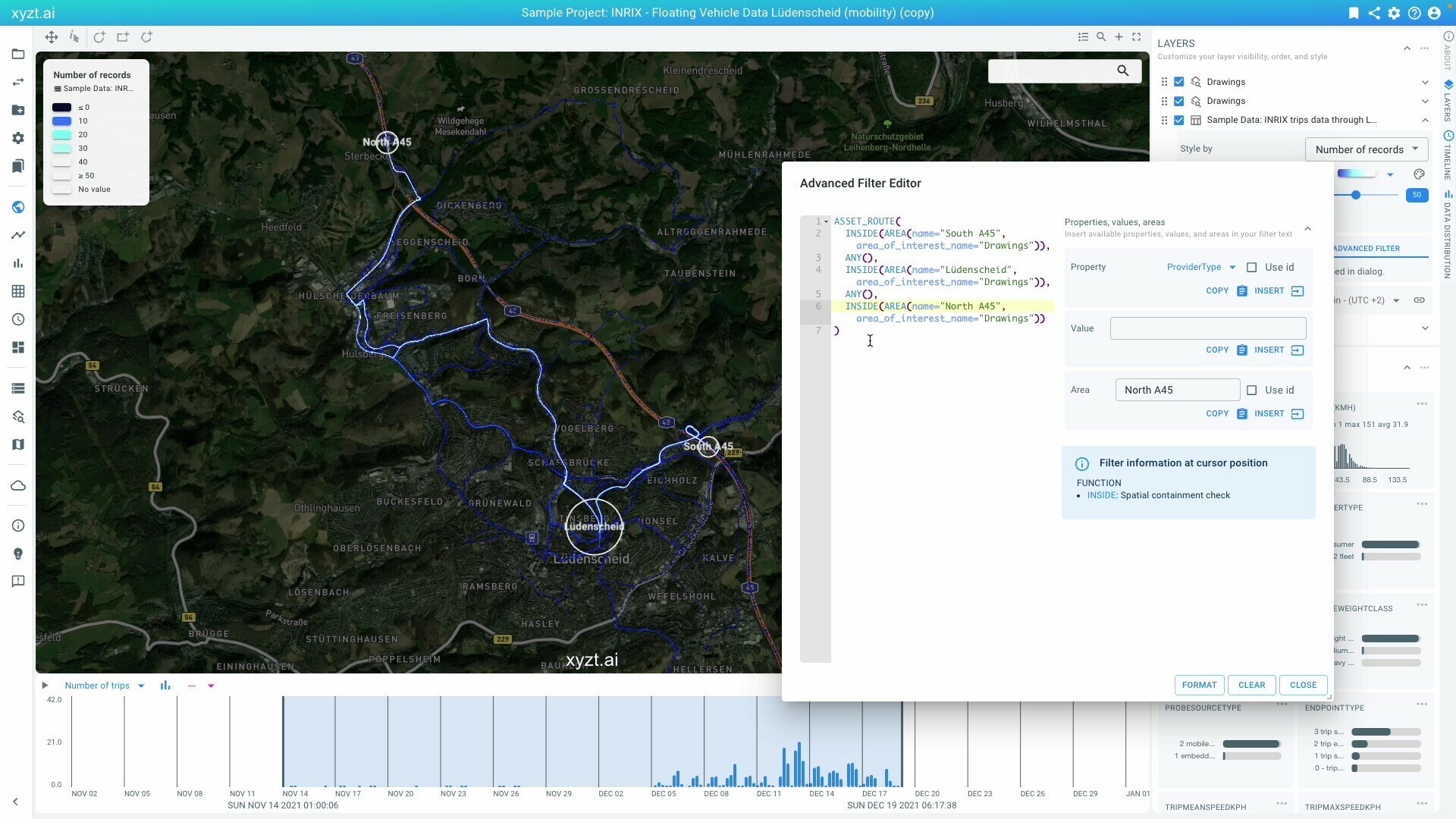Click the map fullscreen icon
Viewport: 1456px width, 819px height.
point(1136,36)
